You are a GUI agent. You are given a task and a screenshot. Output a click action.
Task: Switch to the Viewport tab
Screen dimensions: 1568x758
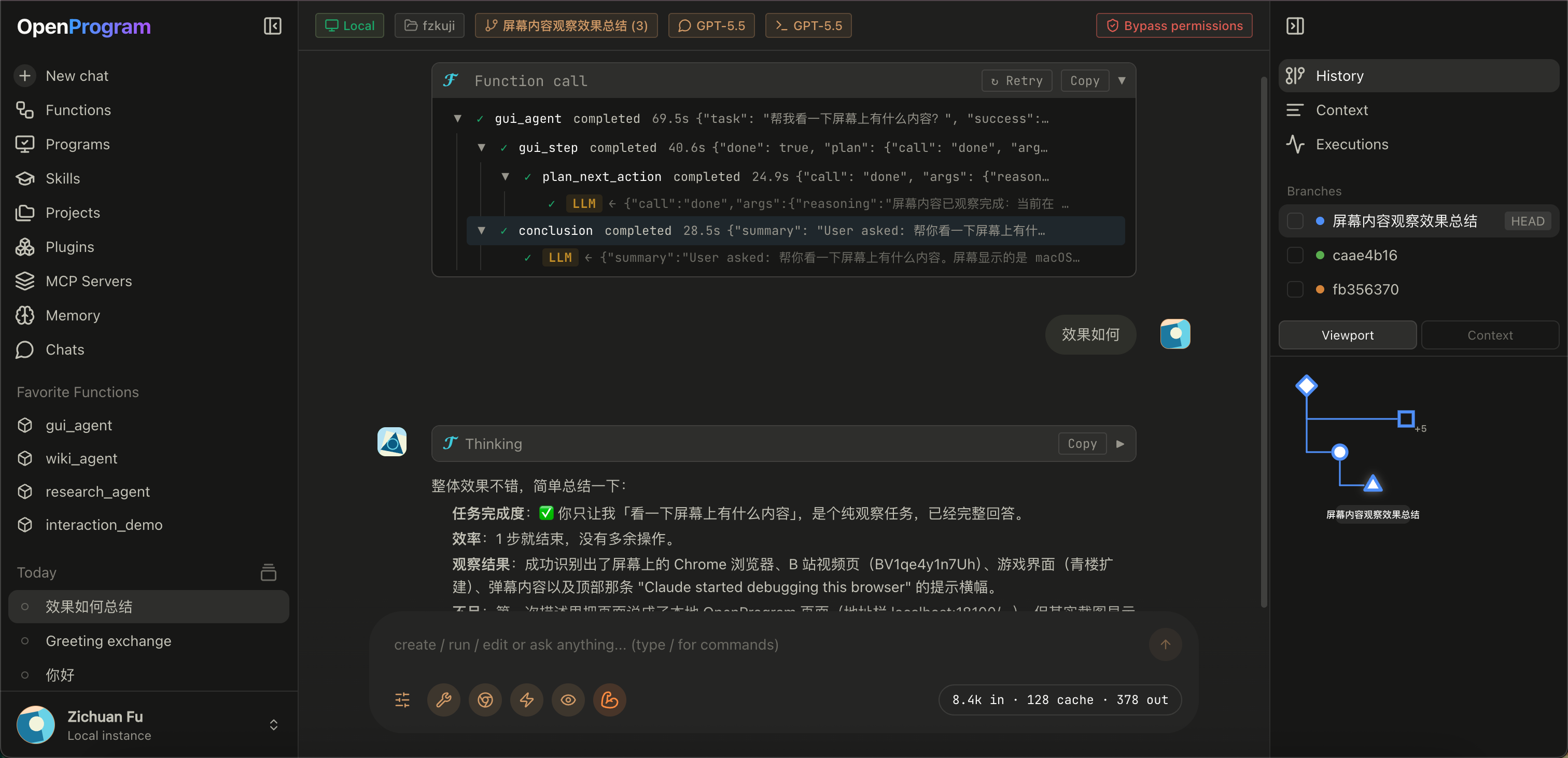pyautogui.click(x=1347, y=335)
